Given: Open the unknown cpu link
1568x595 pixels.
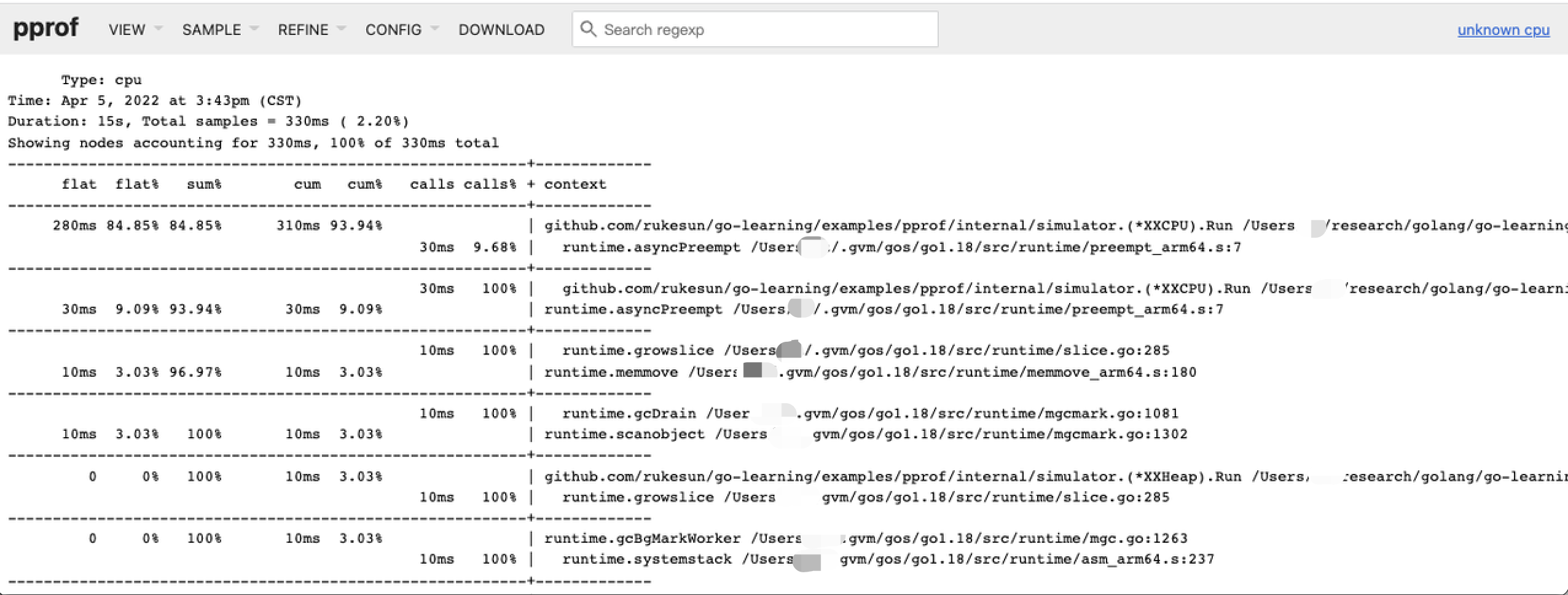Looking at the screenshot, I should [x=1503, y=30].
